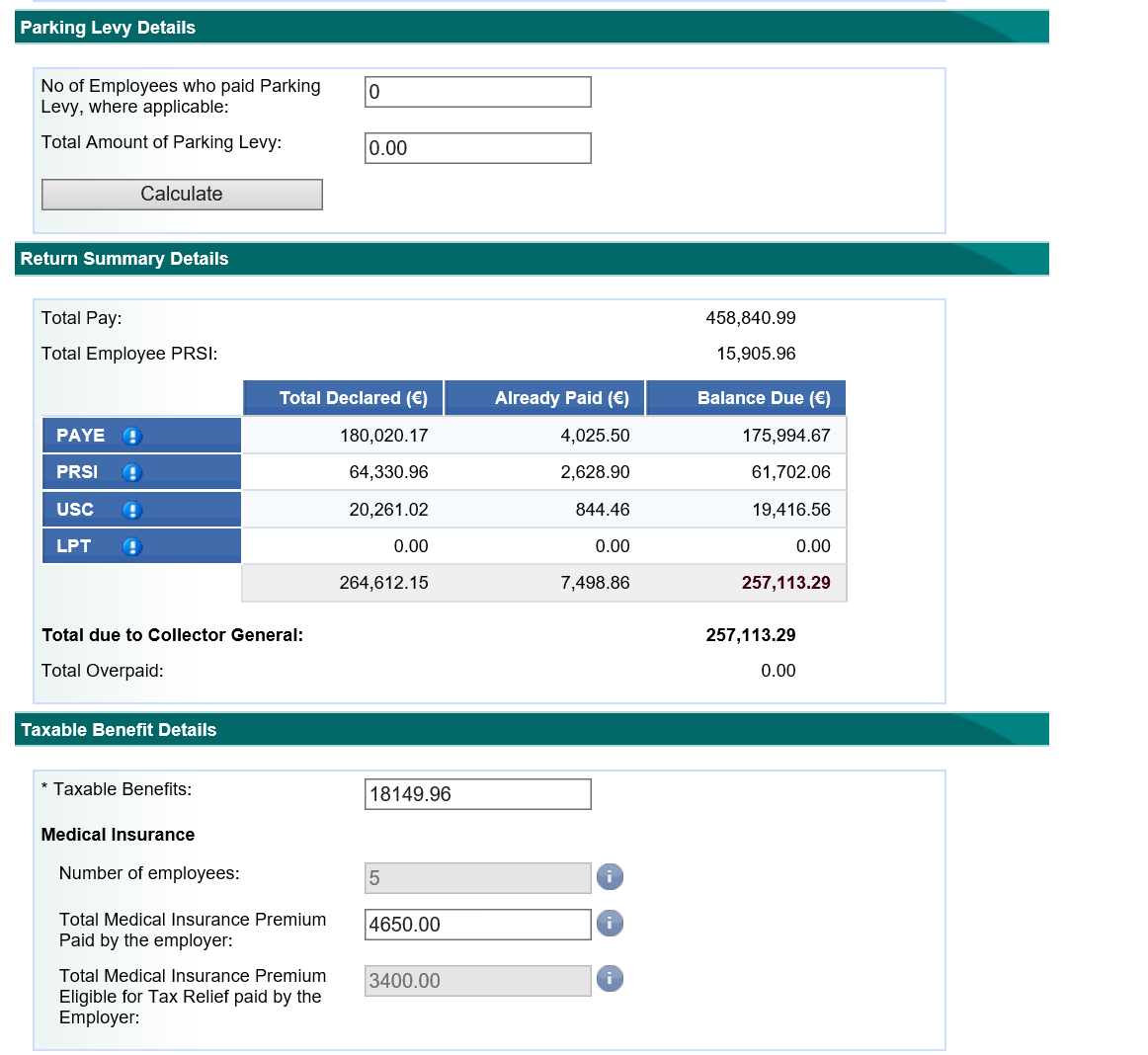The width and height of the screenshot is (1148, 1055).
Task: Click the Eligible for Tax Relief premium field
Action: coord(477,981)
